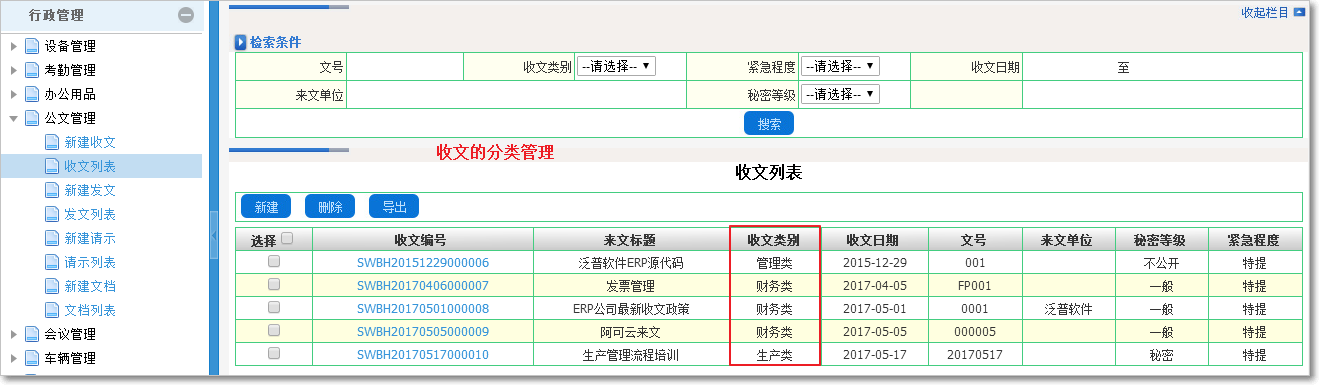Open 新建文档 in the sidebar
The height and width of the screenshot is (385, 1319).
(90, 286)
